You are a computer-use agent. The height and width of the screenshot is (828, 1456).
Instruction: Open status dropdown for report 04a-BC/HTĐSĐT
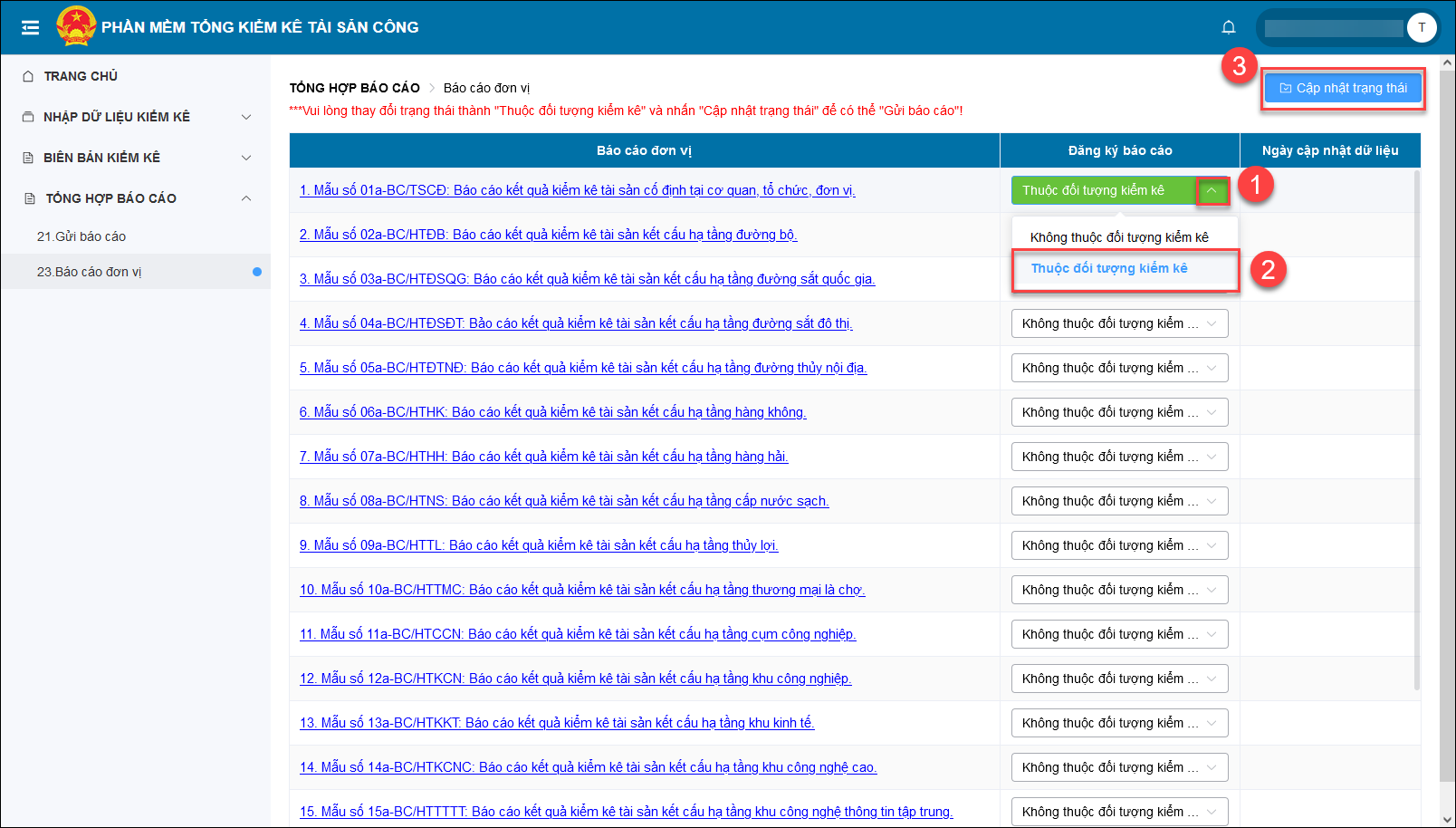(1119, 323)
